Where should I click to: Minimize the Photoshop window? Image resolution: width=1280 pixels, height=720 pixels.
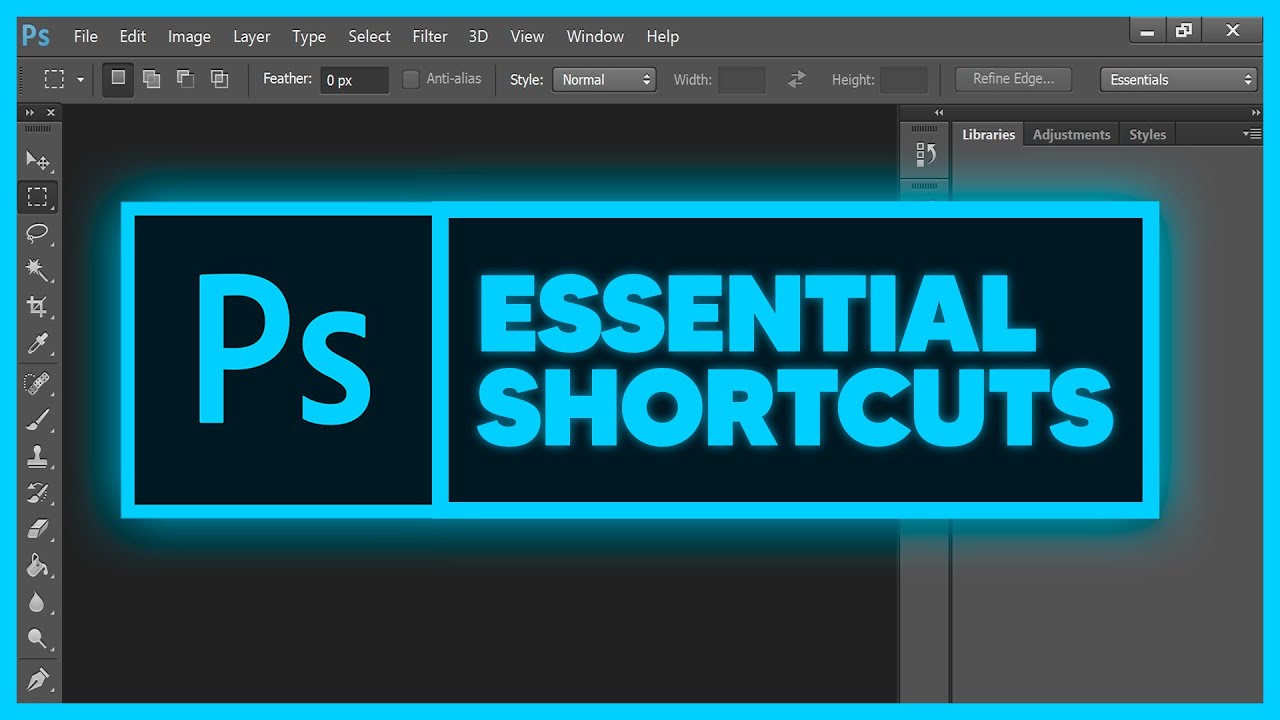1147,31
